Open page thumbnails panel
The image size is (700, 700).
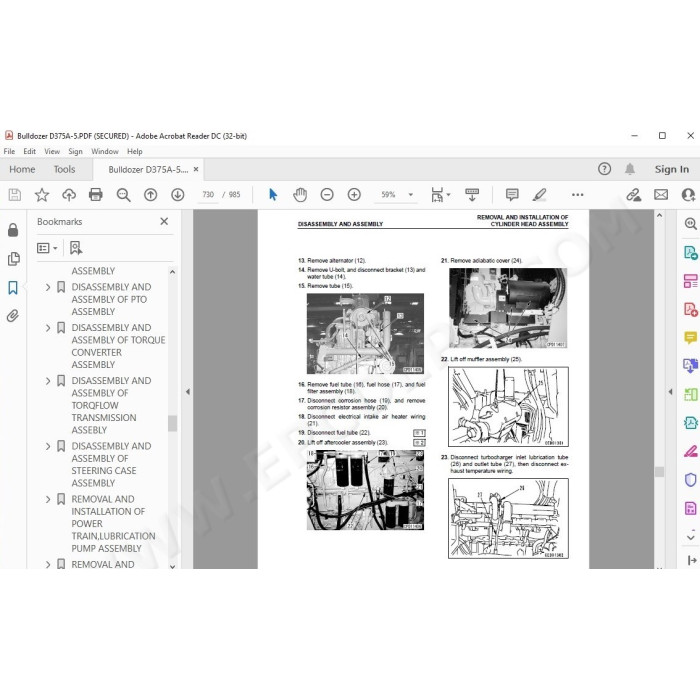[14, 259]
